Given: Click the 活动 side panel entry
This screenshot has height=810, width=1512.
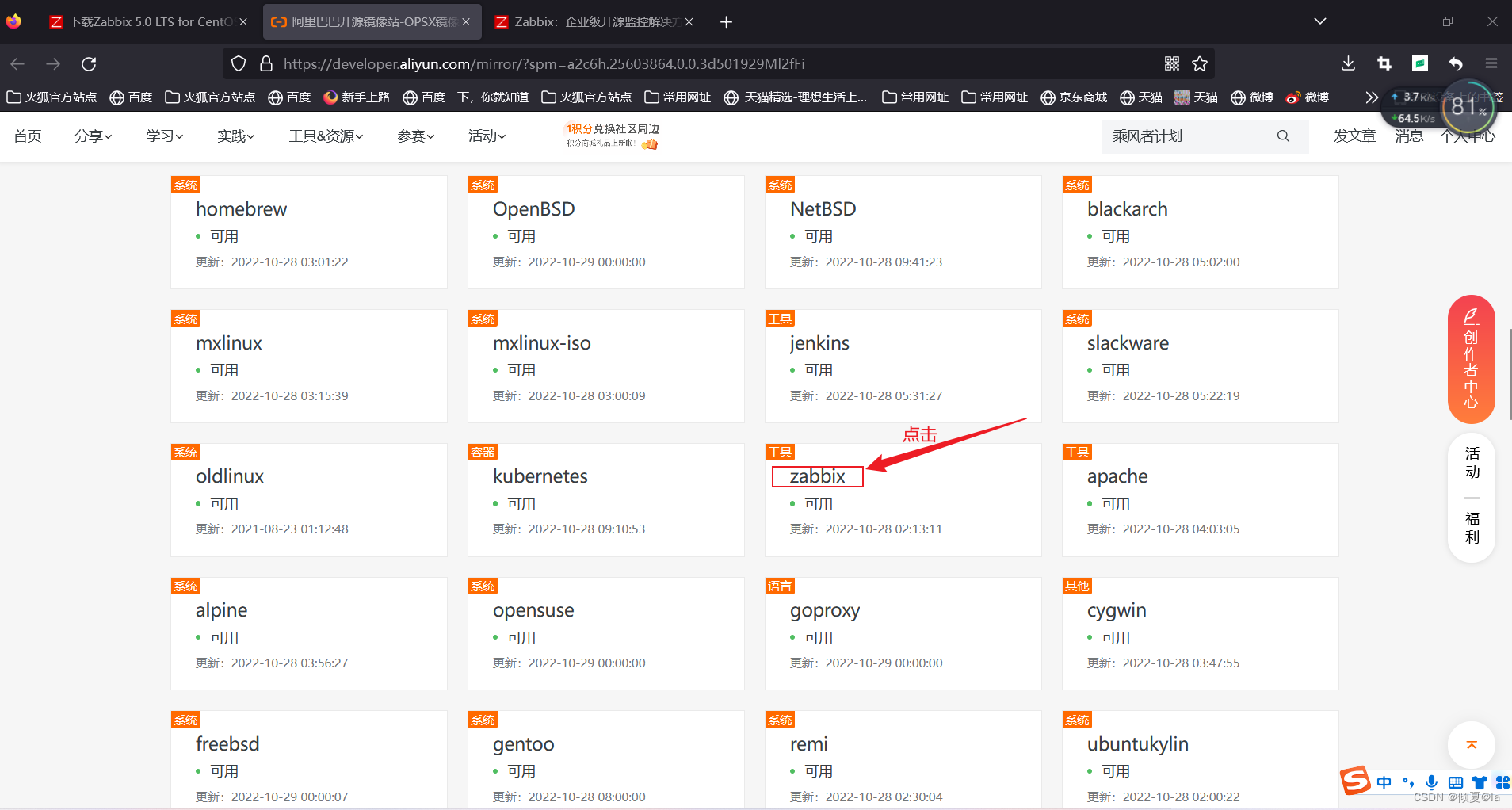Looking at the screenshot, I should click(x=1472, y=463).
